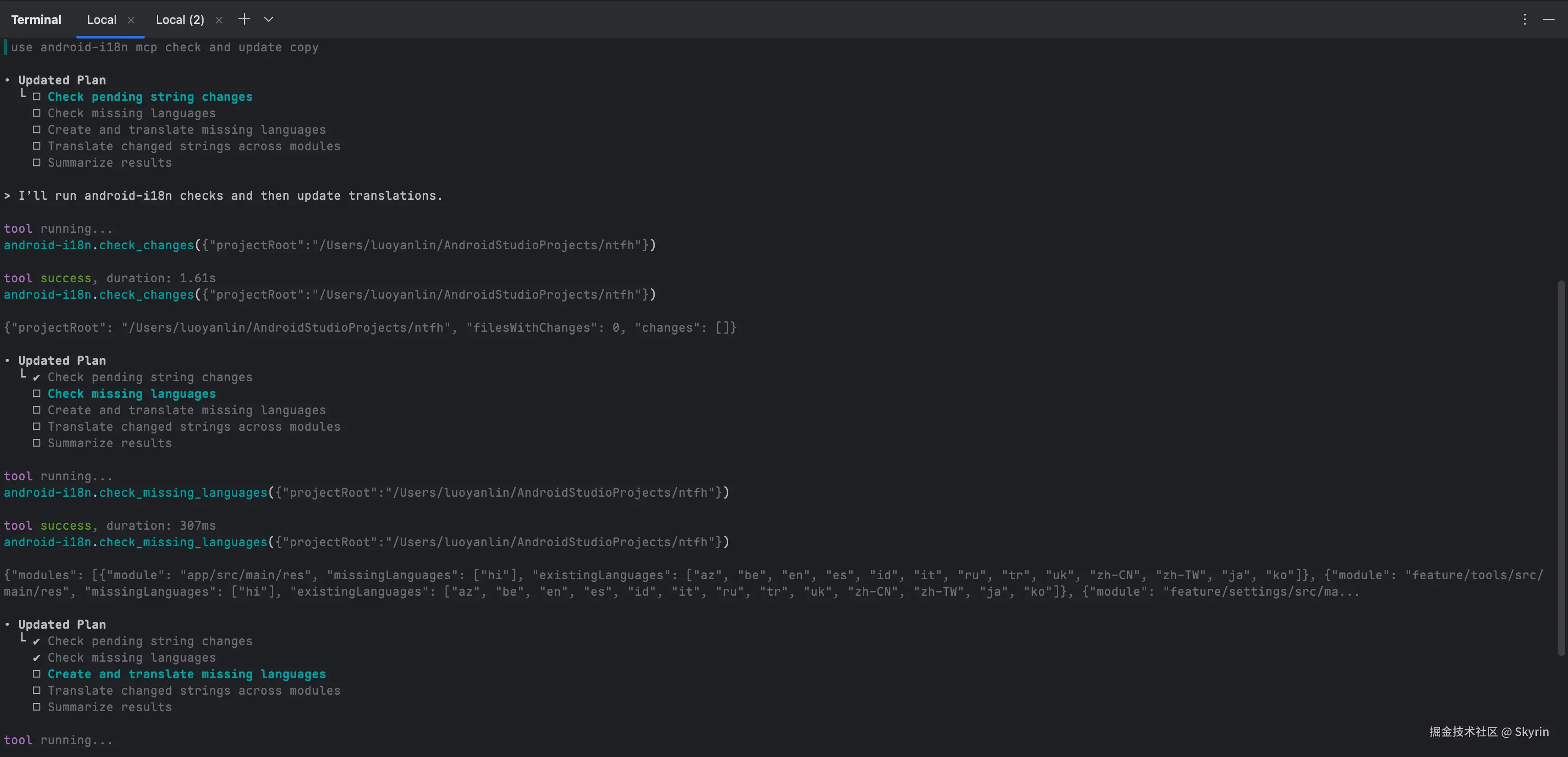
Task: Click checkbox next to highlighted 'Check missing languages'
Action: (x=37, y=394)
